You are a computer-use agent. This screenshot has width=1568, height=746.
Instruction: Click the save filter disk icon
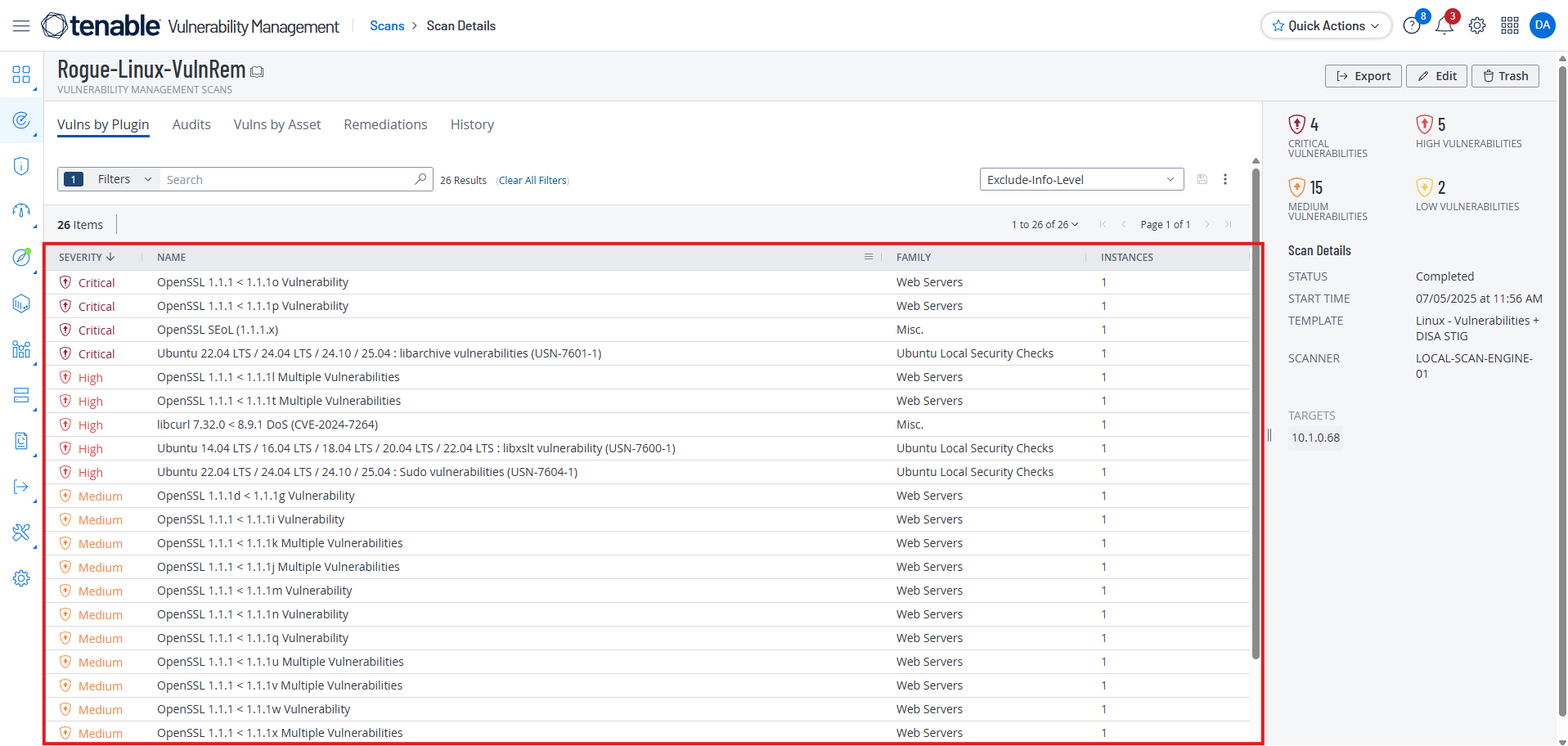1202,179
